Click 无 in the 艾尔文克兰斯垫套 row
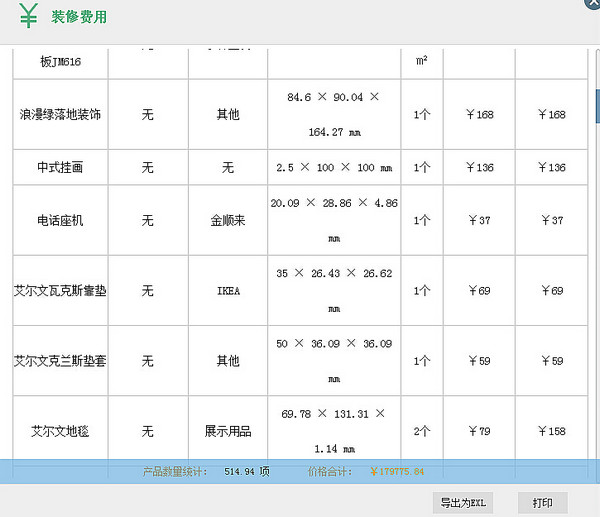Image resolution: width=600 pixels, height=517 pixels. 148,360
